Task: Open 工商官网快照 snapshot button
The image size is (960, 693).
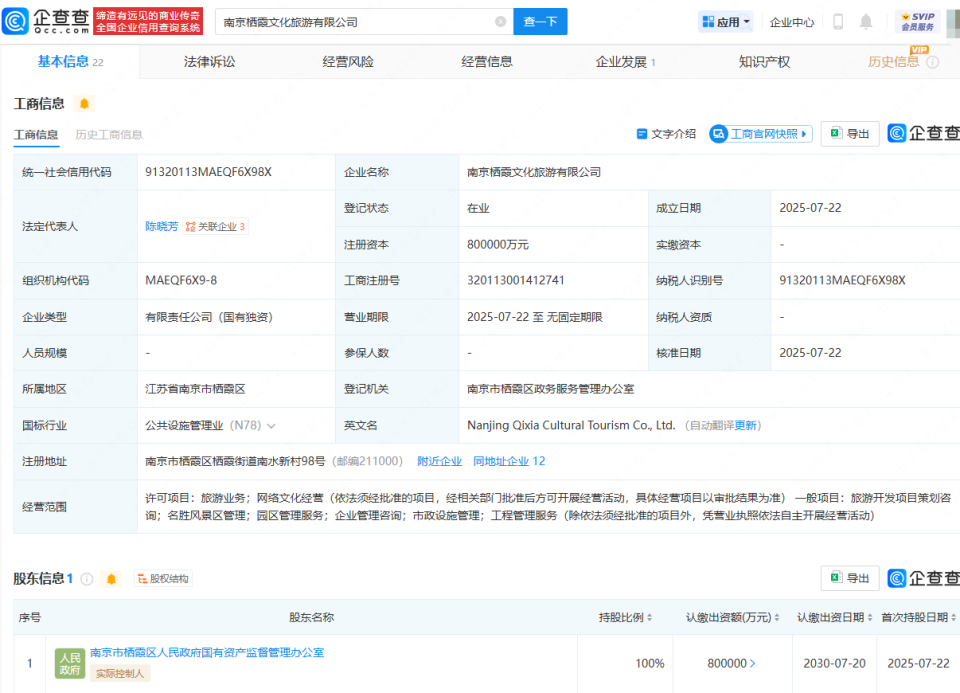Action: (x=760, y=134)
